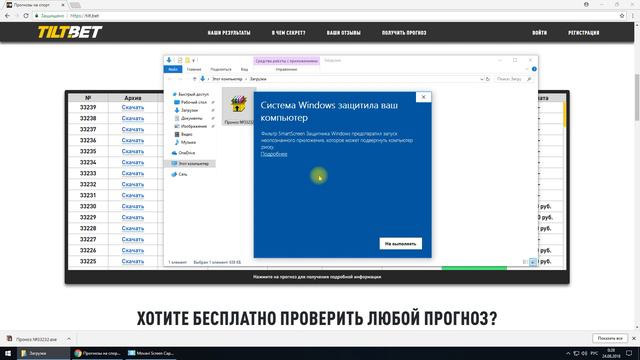
Task: Open quick access toolbar customize dropdown
Action: tap(194, 60)
